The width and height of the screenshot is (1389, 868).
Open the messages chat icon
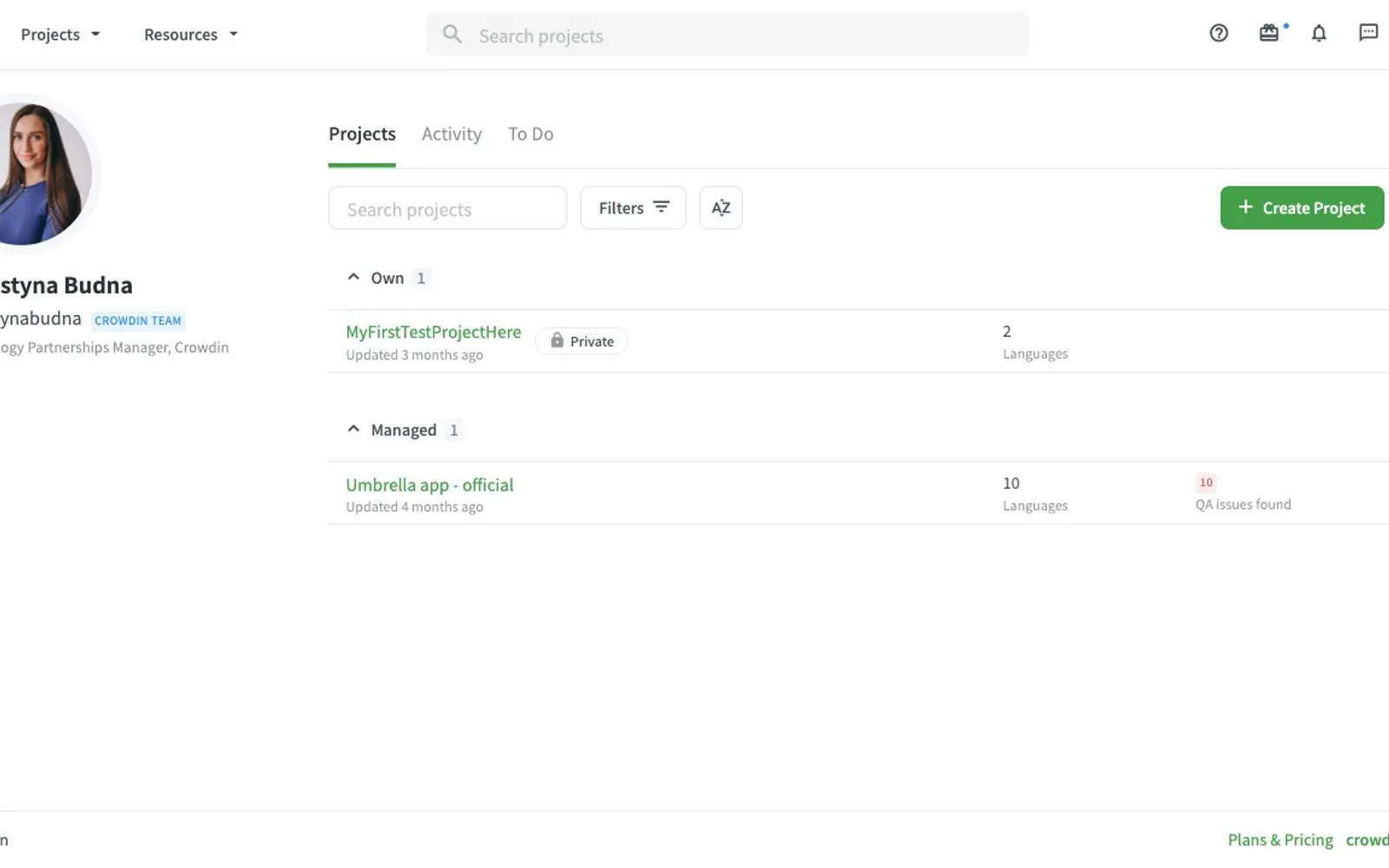point(1368,33)
